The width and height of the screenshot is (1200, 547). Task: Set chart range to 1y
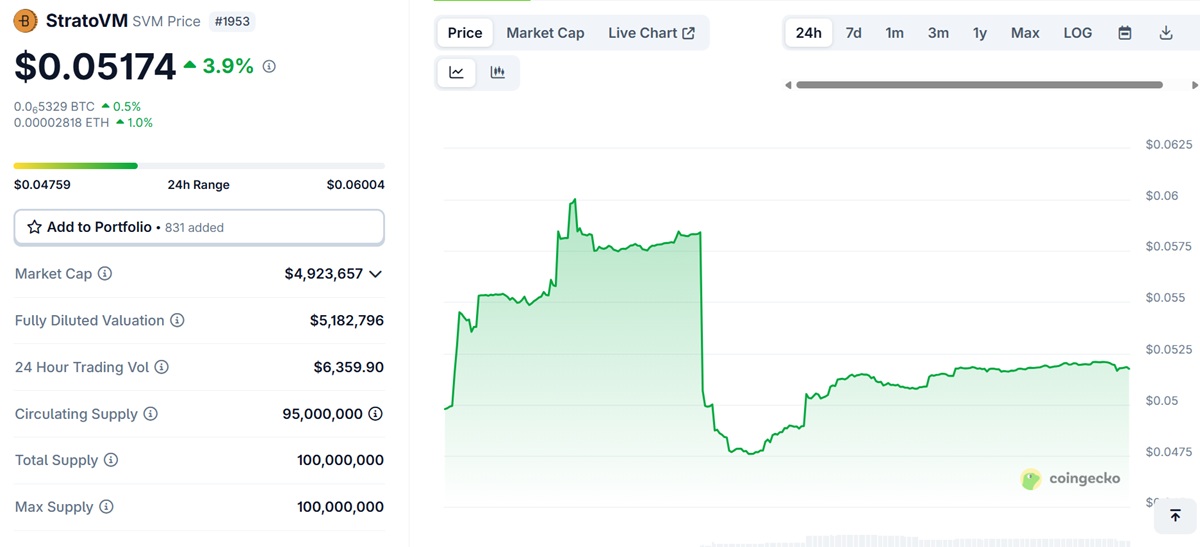point(980,33)
